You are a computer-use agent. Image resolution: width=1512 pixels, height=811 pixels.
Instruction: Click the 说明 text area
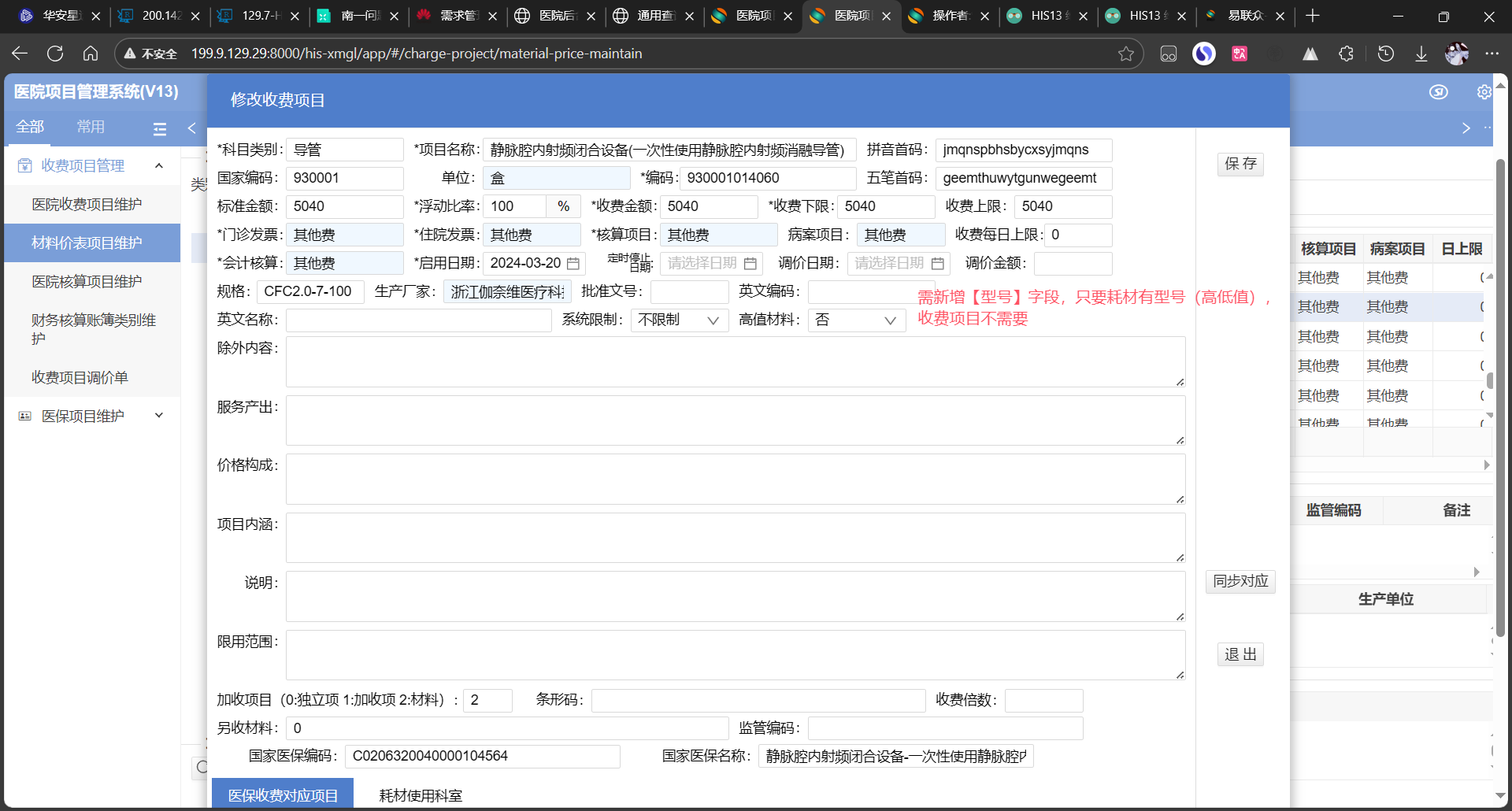736,596
